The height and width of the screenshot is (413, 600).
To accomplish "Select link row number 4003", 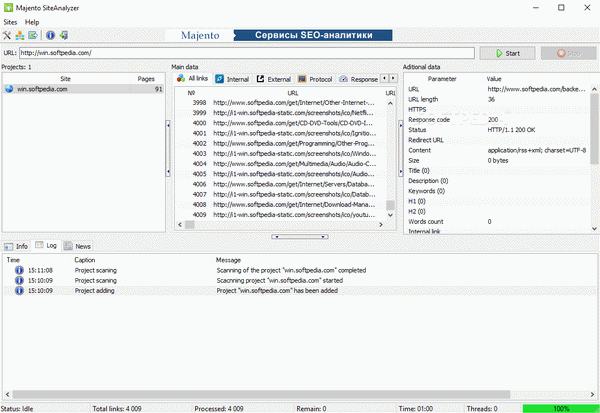I will [280, 153].
